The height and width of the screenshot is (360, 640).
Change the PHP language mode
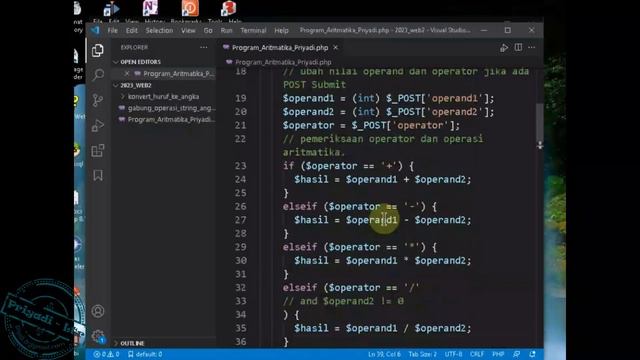coord(498,354)
